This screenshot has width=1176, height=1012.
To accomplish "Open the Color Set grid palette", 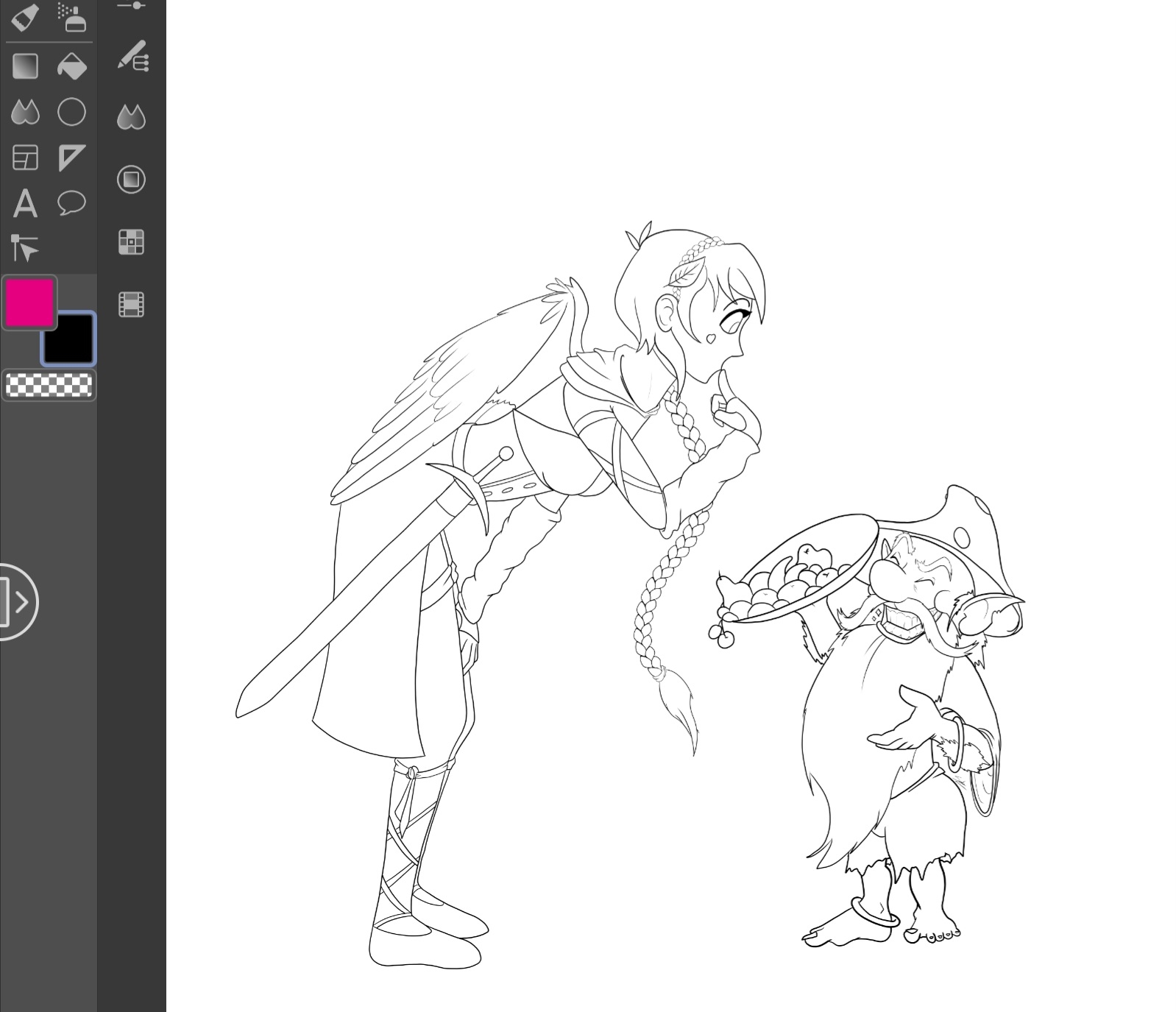I will pos(132,242).
